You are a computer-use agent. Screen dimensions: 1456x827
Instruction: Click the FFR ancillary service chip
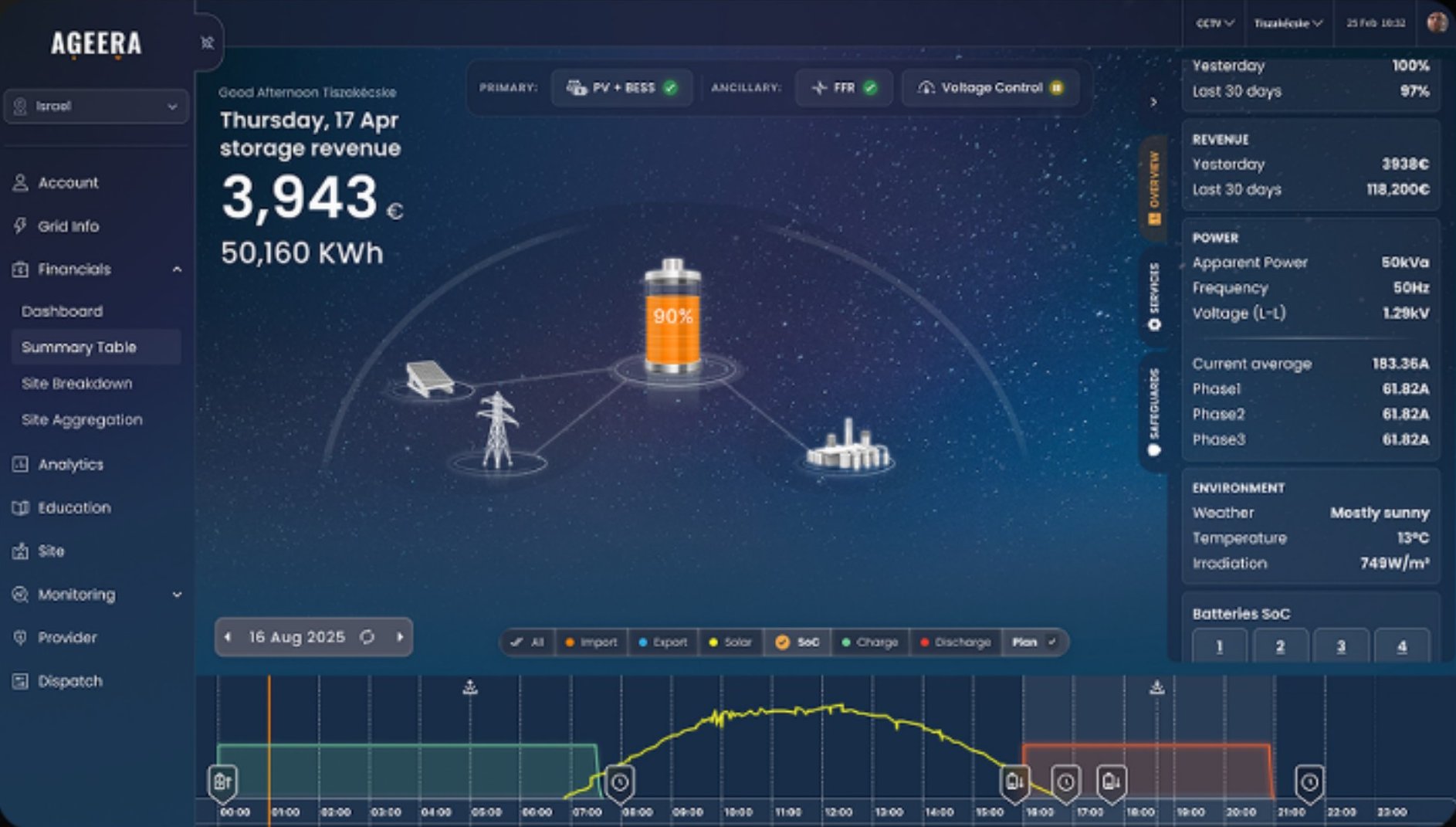coord(845,88)
